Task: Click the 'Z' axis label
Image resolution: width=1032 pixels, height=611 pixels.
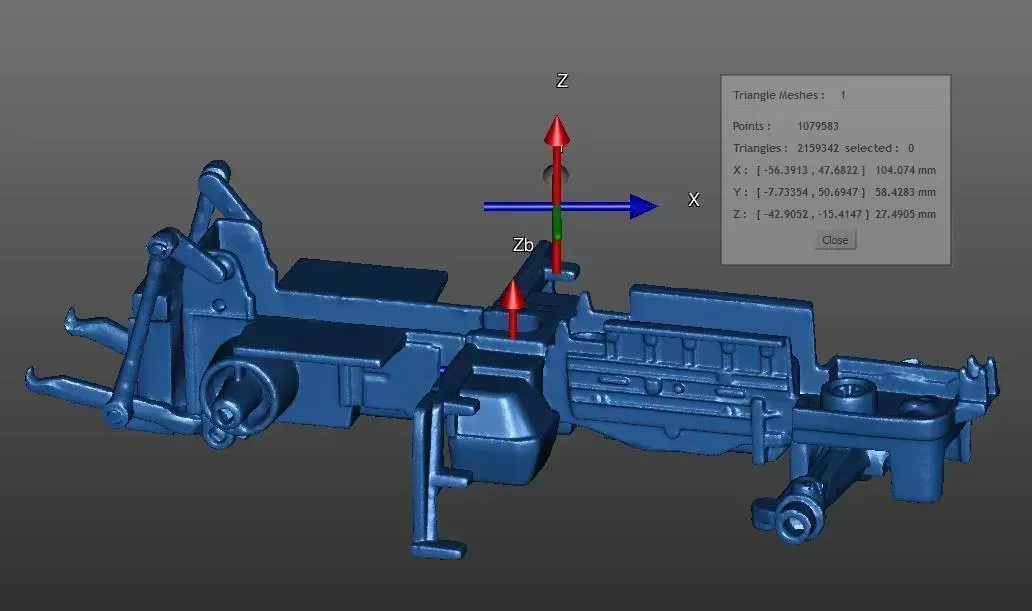Action: pyautogui.click(x=562, y=81)
